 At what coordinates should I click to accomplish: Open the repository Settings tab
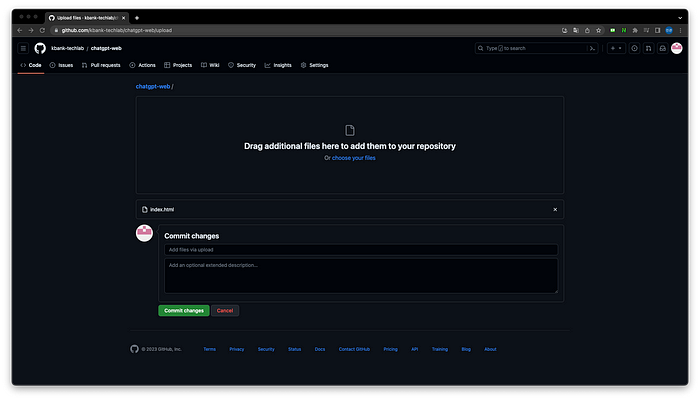click(x=315, y=65)
